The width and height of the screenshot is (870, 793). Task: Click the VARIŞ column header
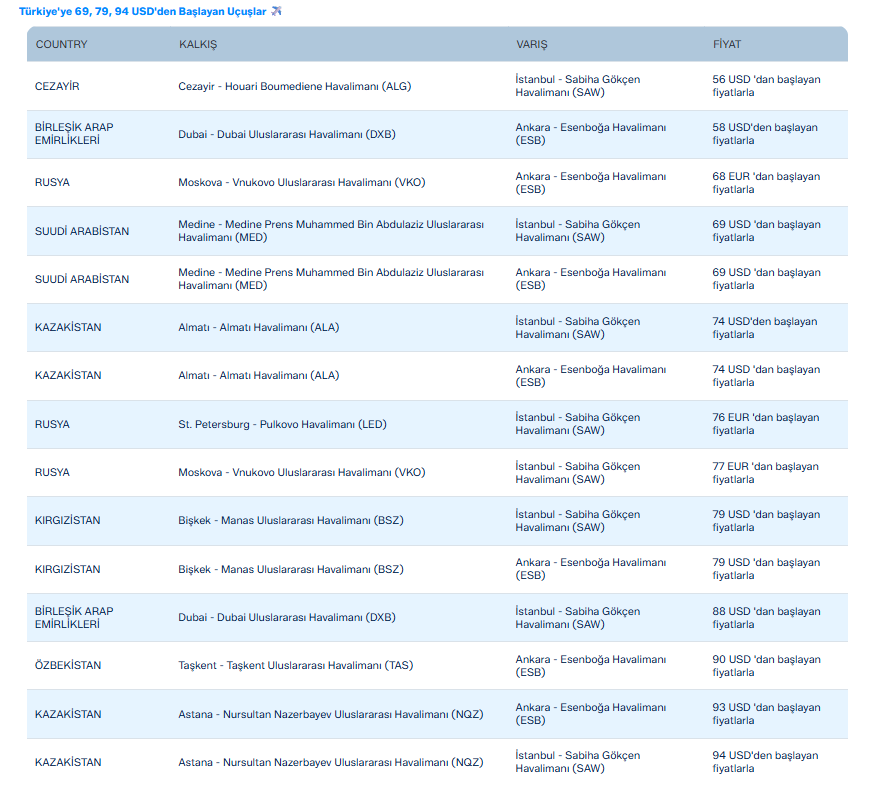point(532,44)
